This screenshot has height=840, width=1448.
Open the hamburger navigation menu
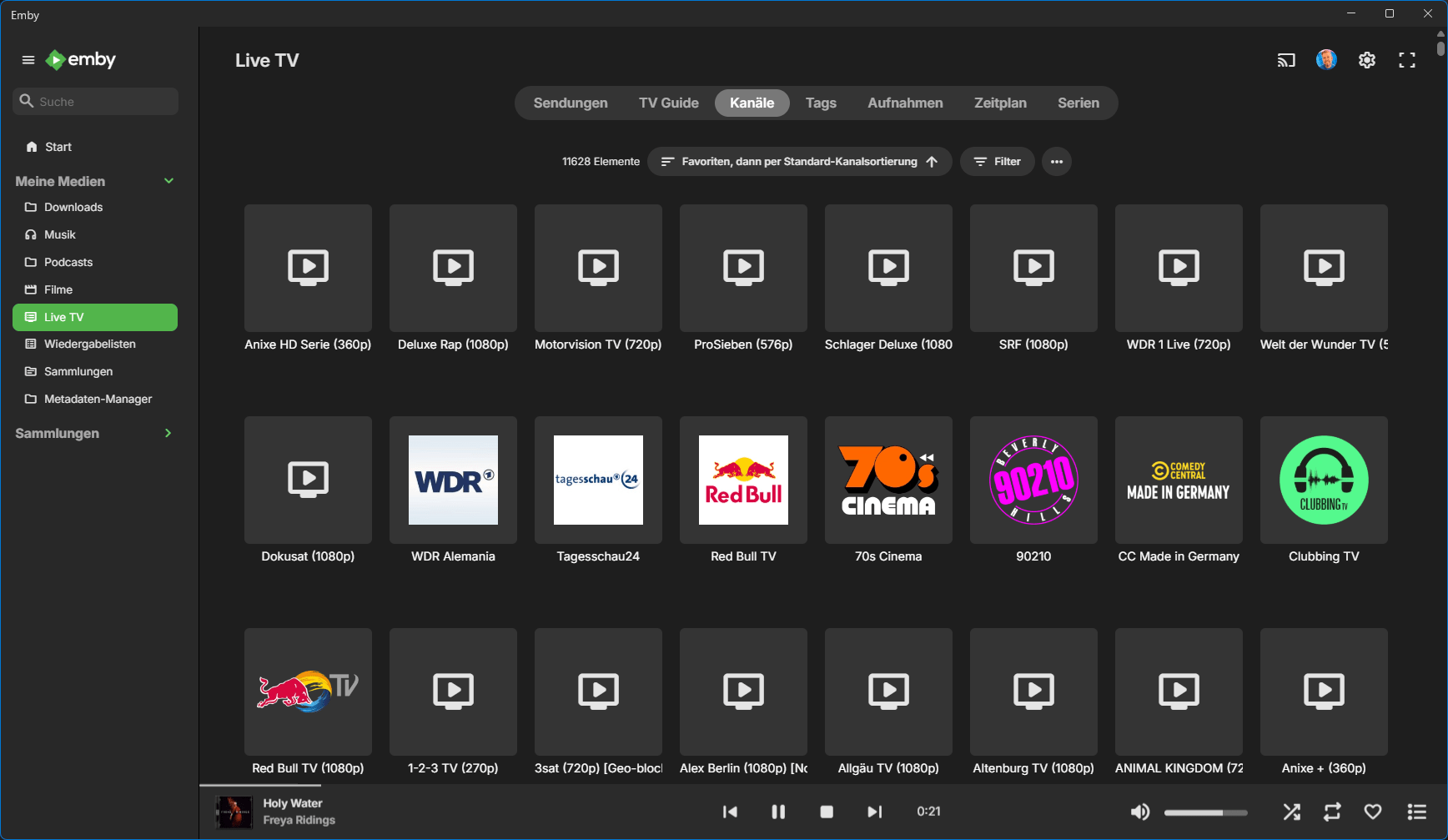(x=28, y=60)
